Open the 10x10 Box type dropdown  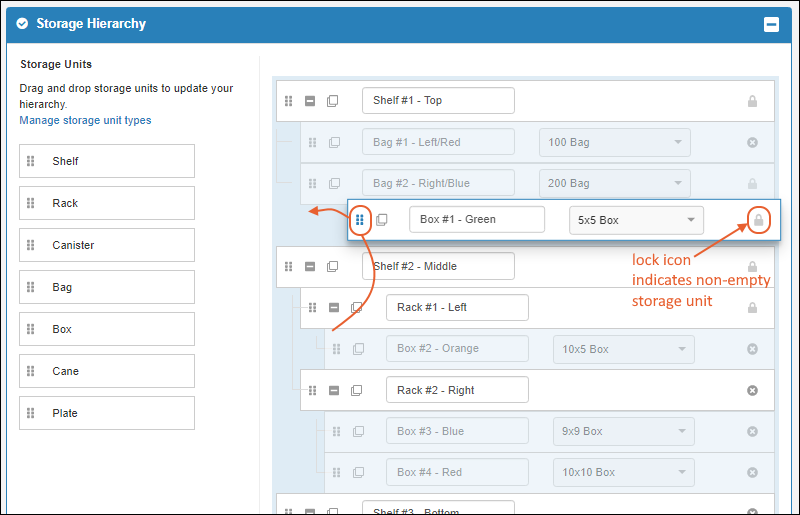[x=623, y=472]
